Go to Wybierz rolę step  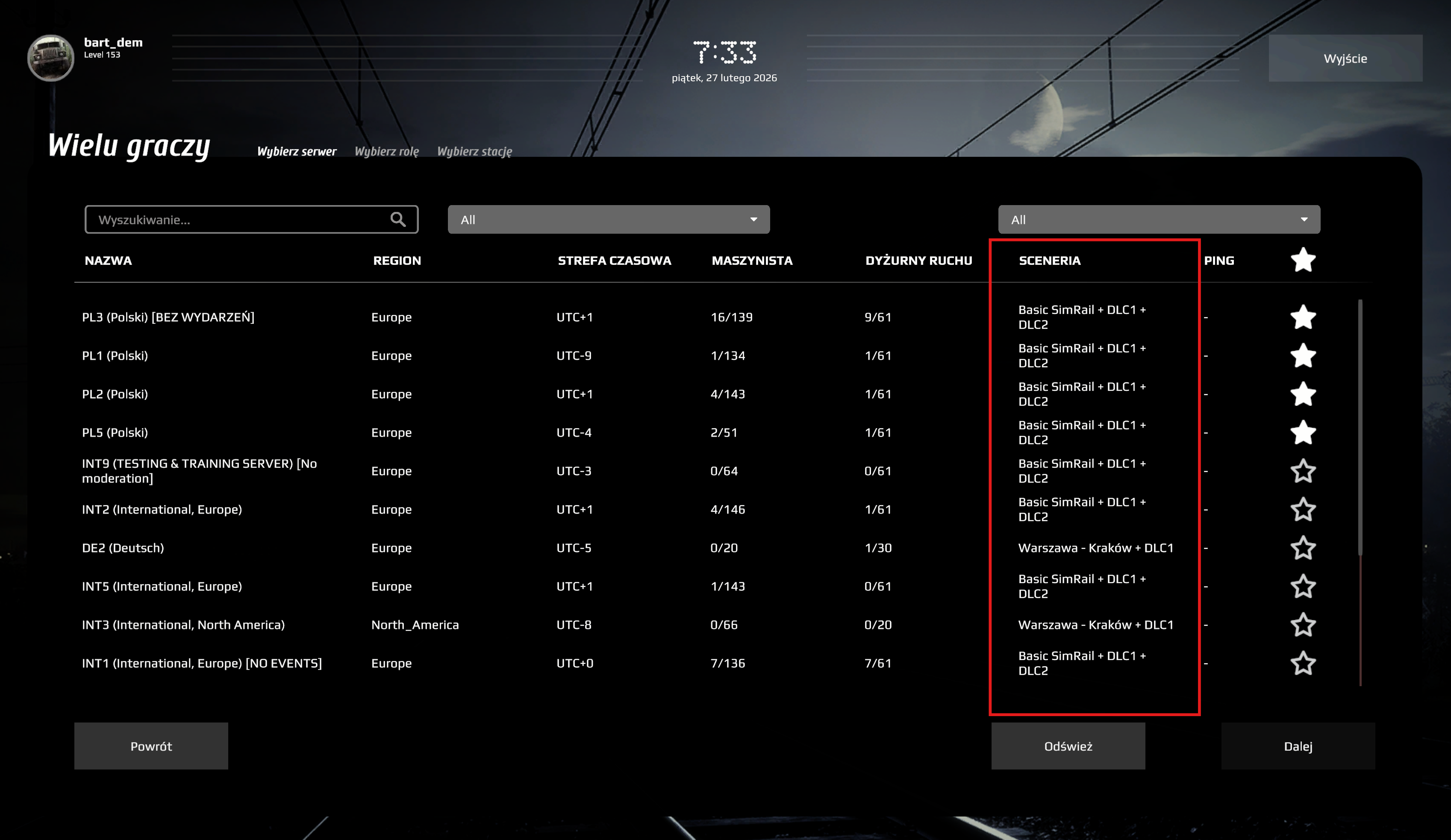point(386,151)
